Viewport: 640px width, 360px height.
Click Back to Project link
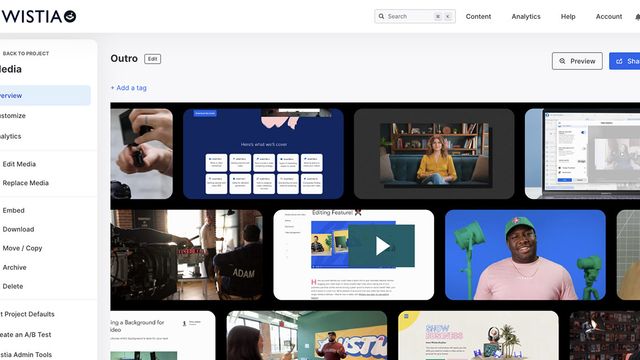25,53
